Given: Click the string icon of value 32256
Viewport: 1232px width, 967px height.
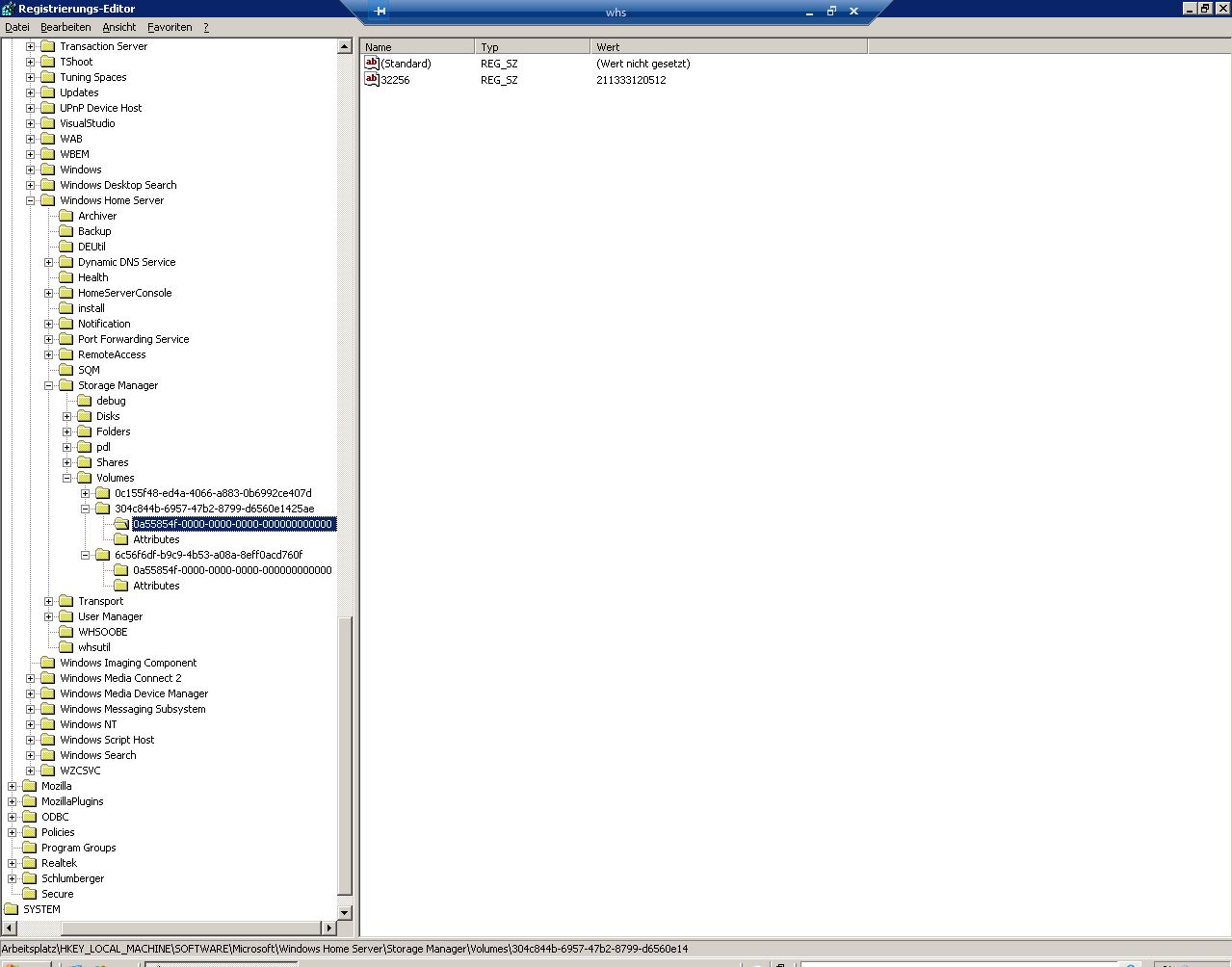Looking at the screenshot, I should tap(372, 79).
